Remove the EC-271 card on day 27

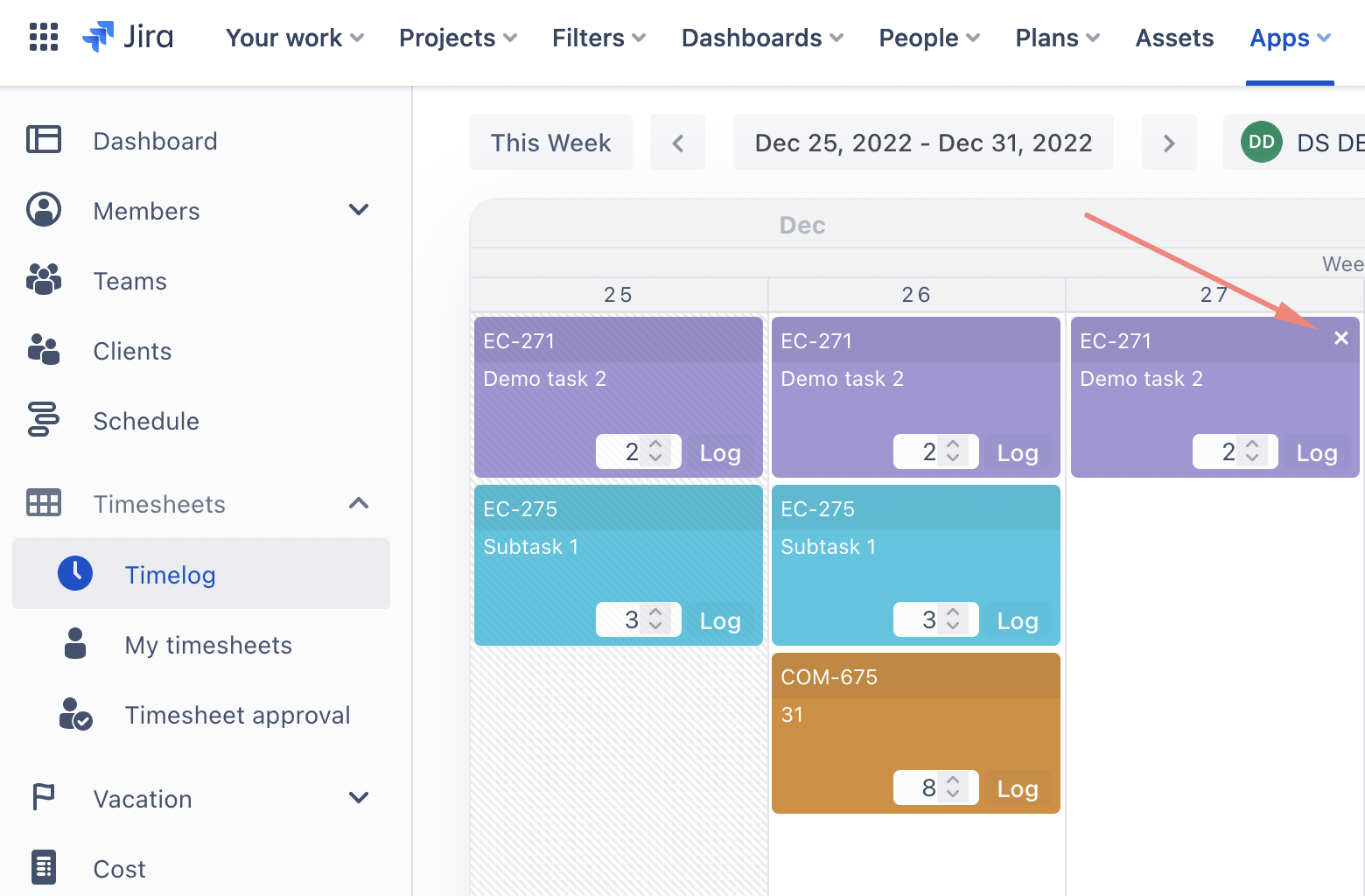point(1340,339)
